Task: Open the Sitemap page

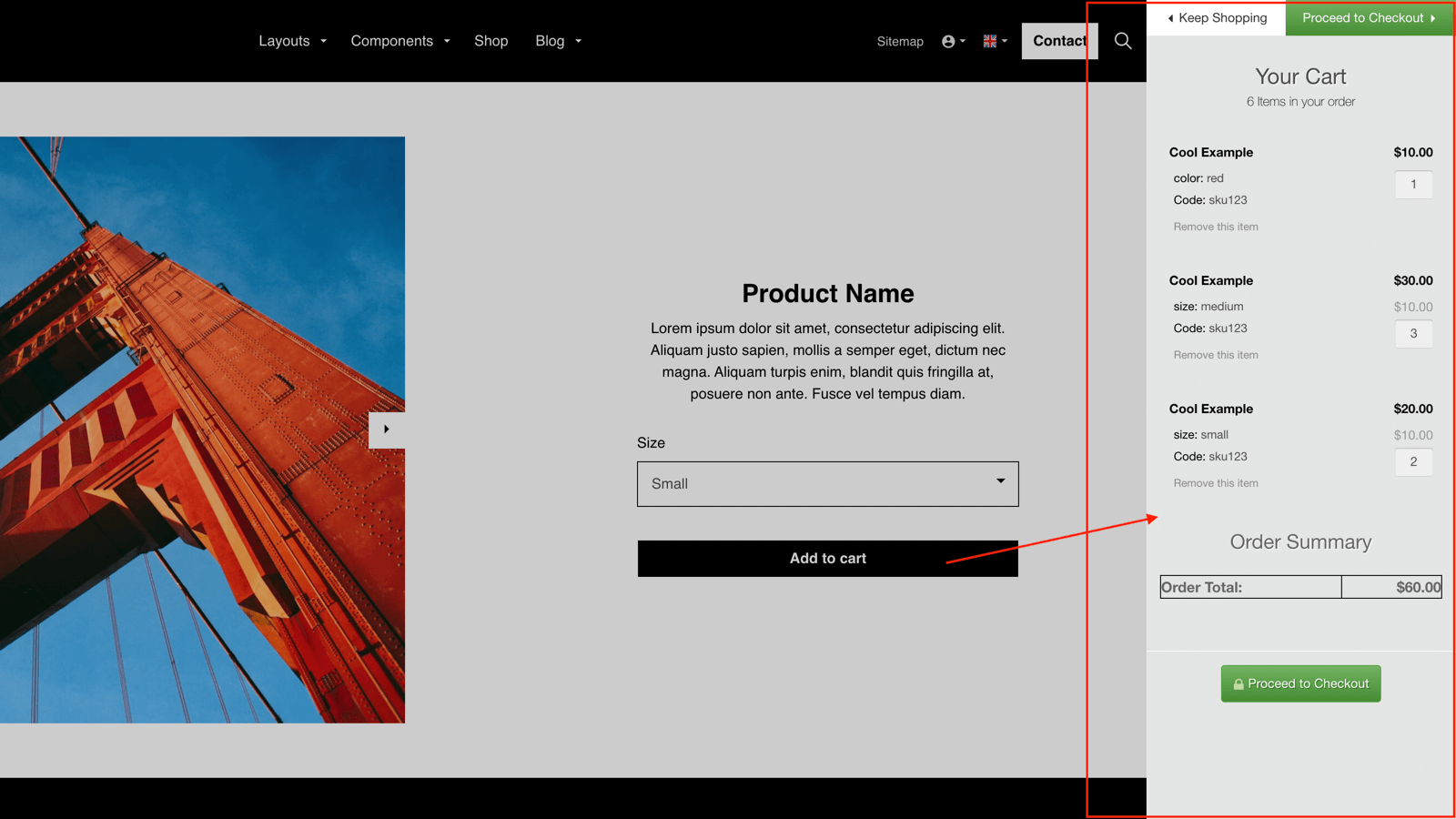Action: pyautogui.click(x=900, y=41)
